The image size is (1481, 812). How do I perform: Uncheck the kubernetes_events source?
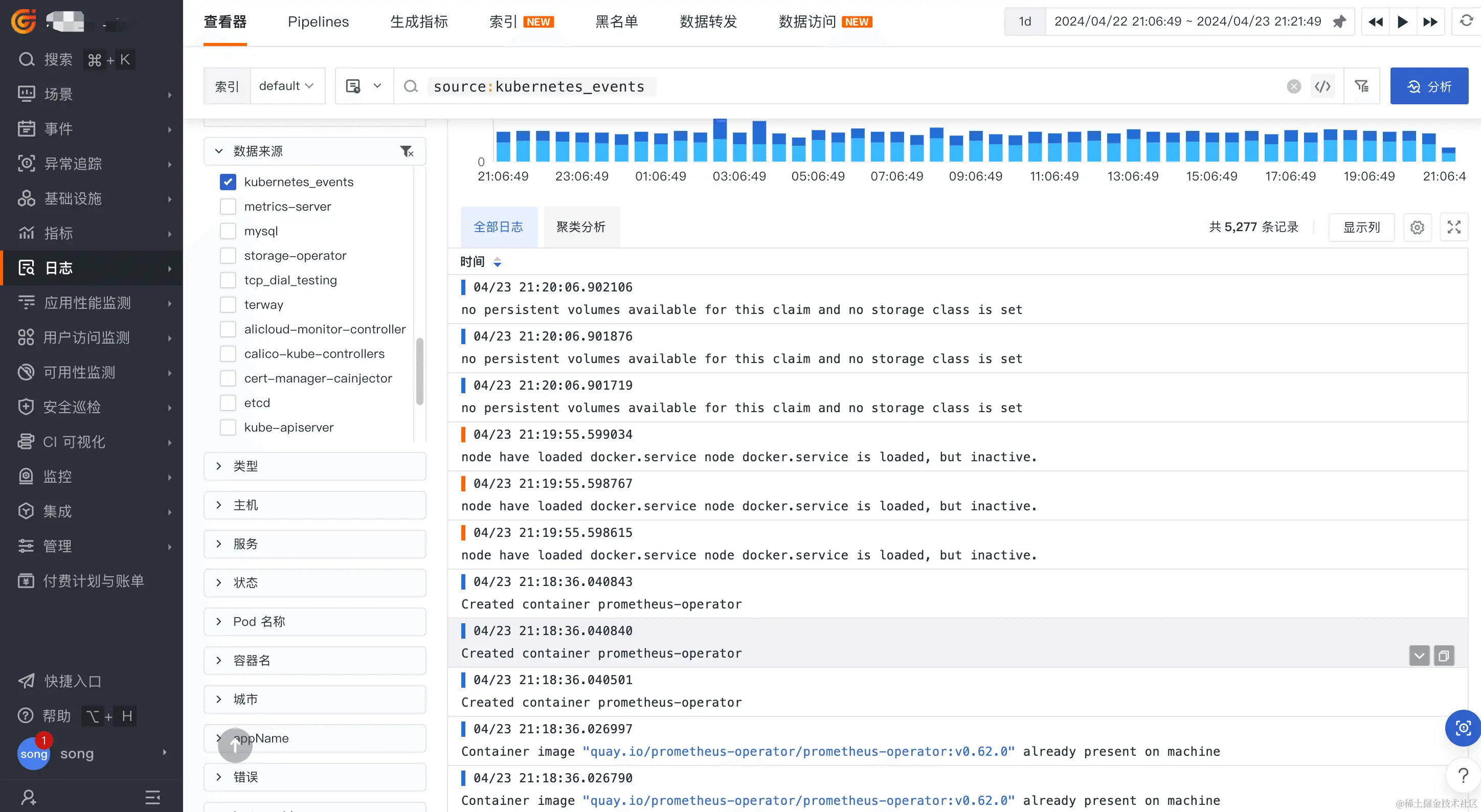pos(228,182)
